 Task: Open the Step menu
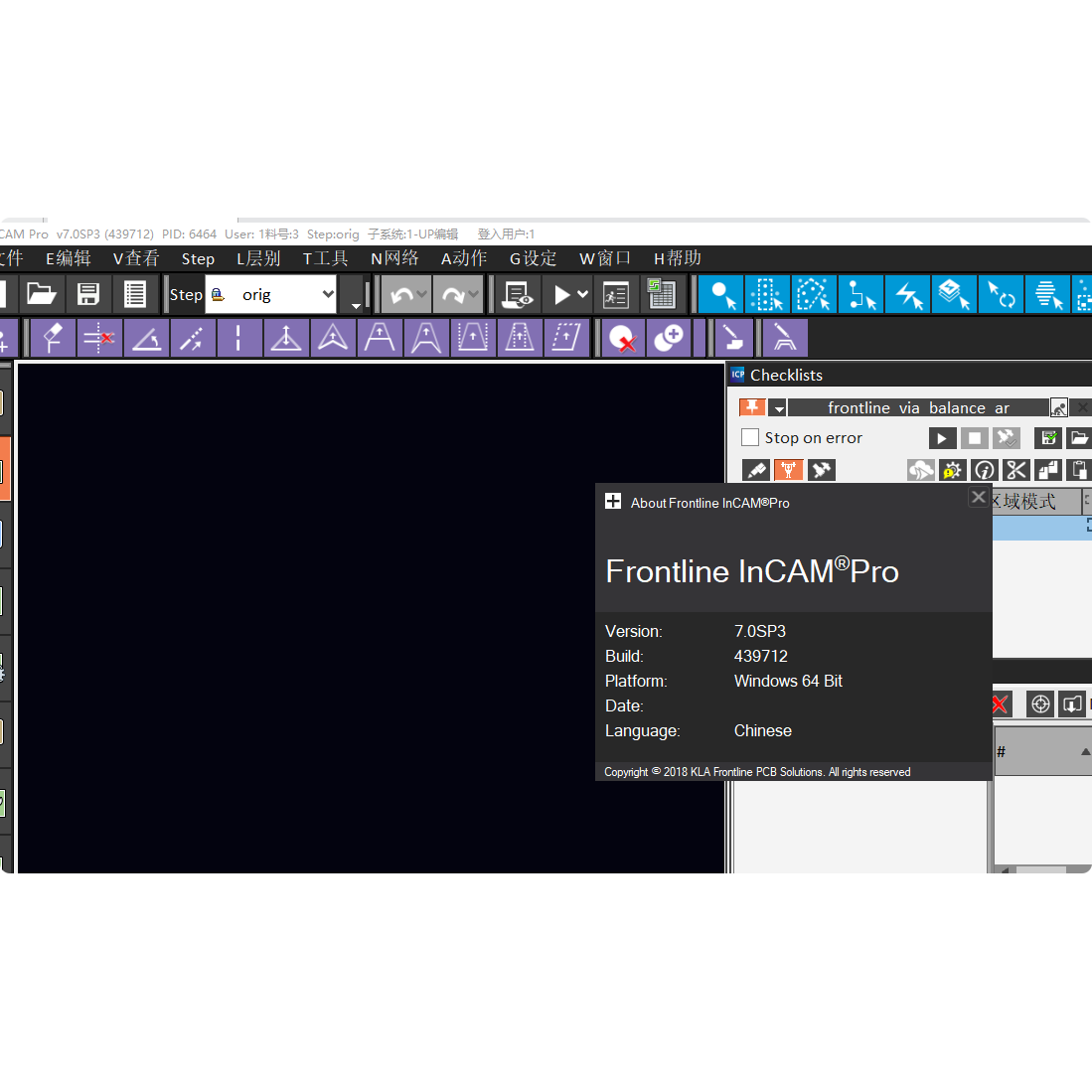click(x=198, y=259)
